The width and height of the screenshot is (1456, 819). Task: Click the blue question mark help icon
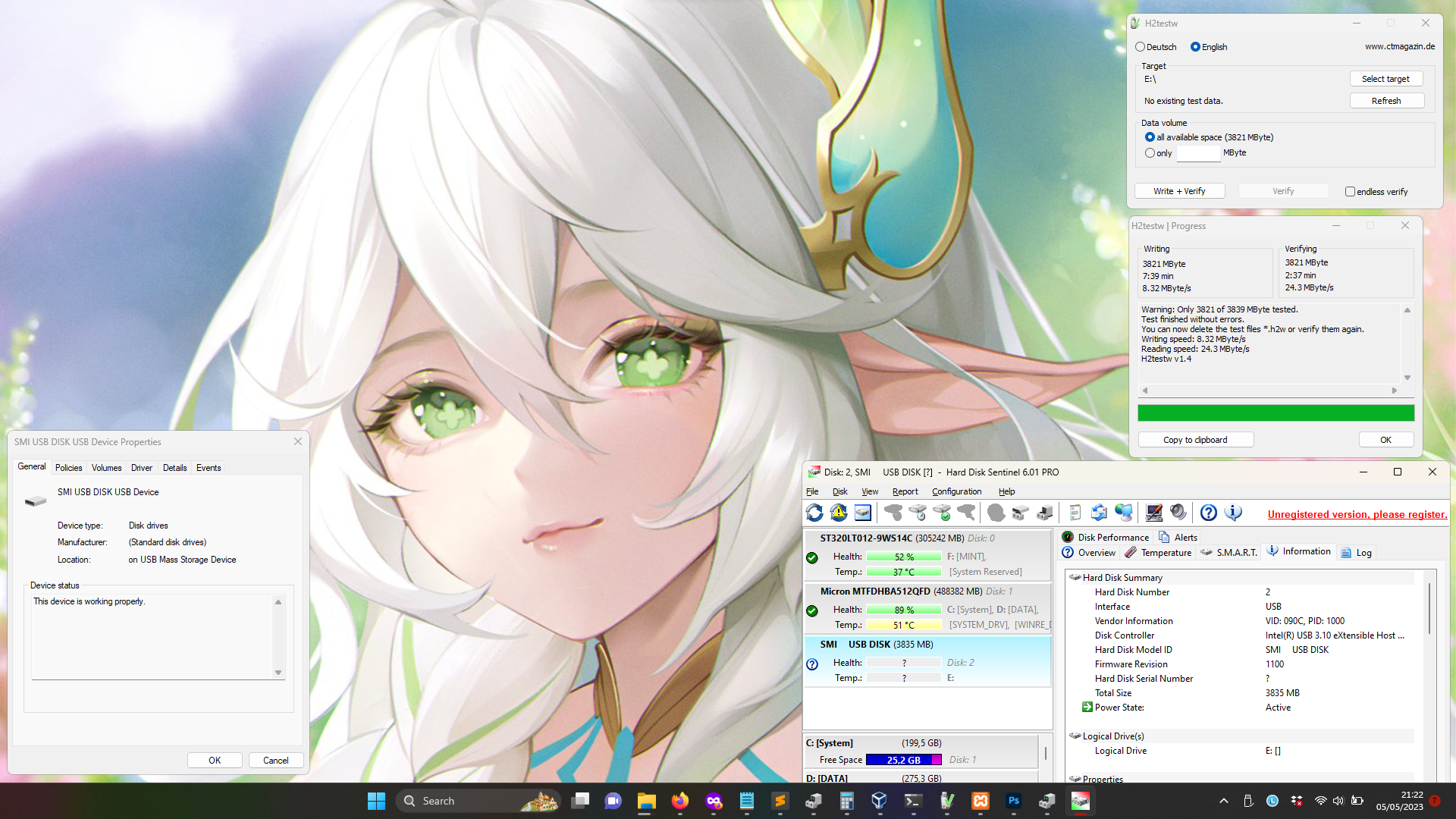pyautogui.click(x=1209, y=513)
